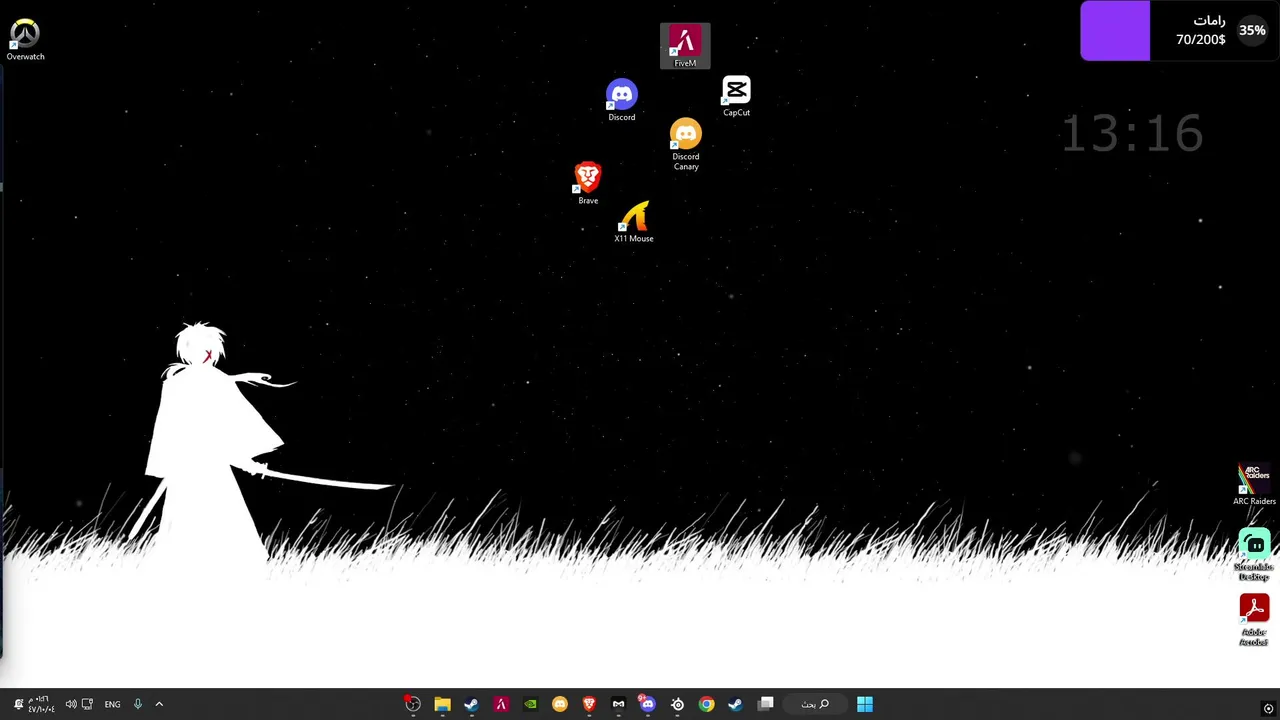This screenshot has width=1280, height=720.
Task: Open Brave browser from the taskbar
Action: 589,704
